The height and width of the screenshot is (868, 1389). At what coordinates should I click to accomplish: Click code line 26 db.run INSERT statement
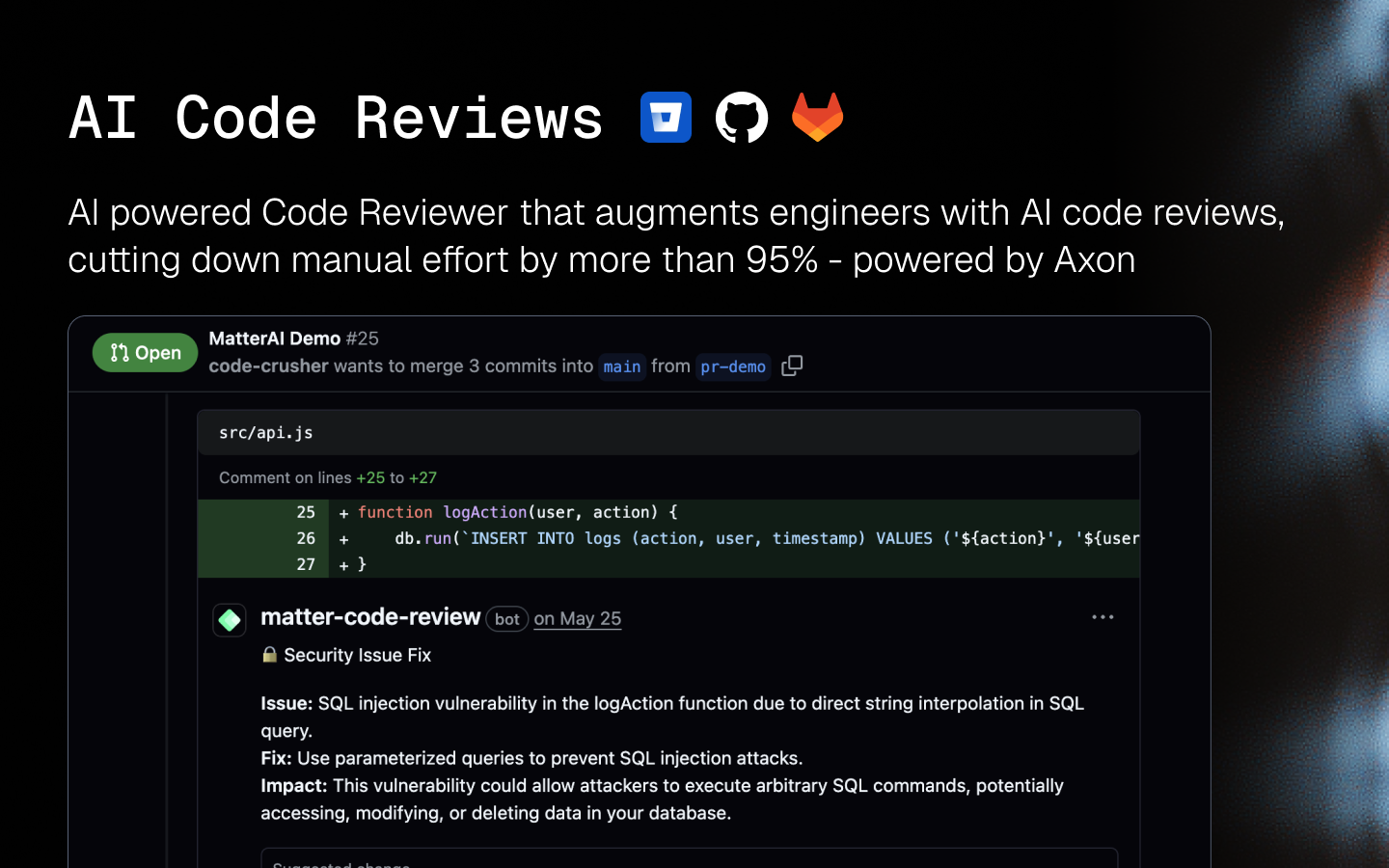click(668, 538)
